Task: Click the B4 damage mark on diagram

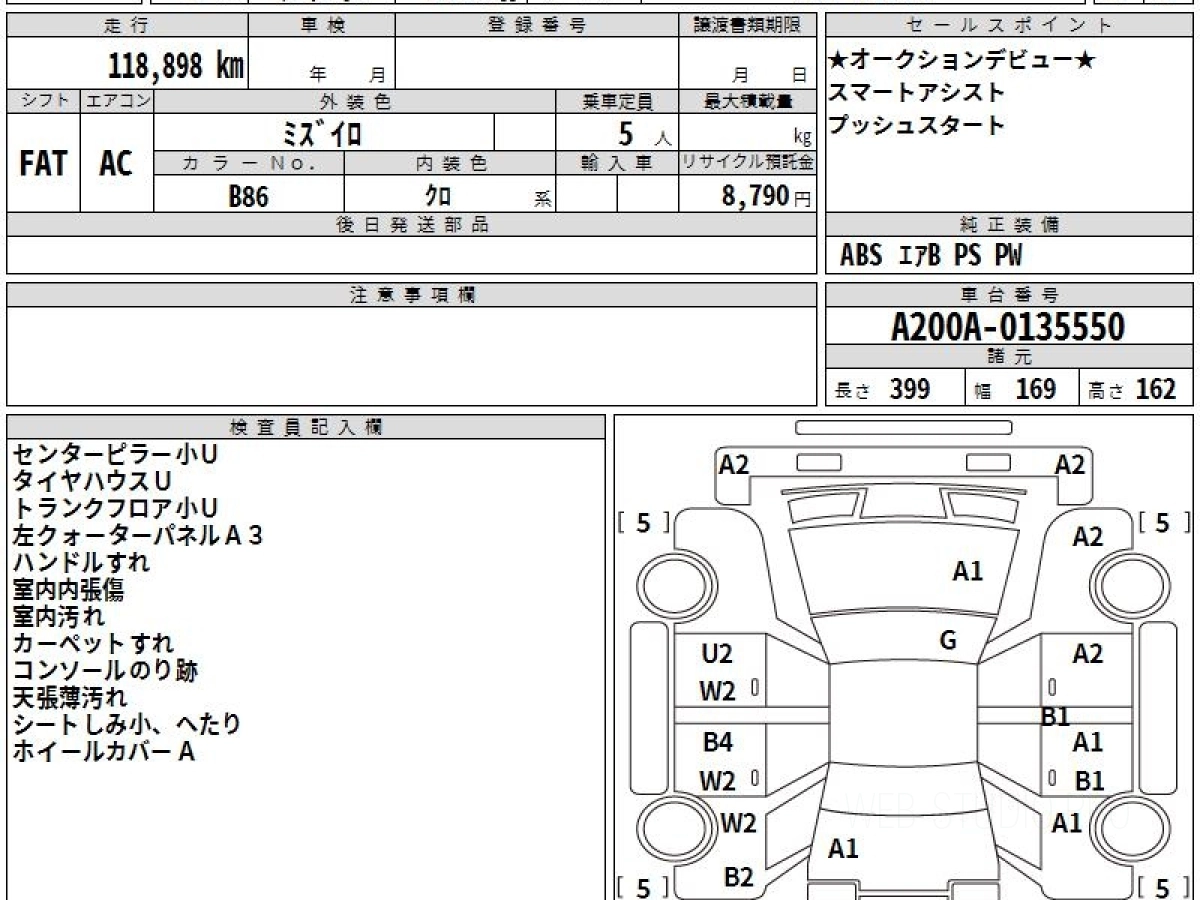Action: (x=717, y=742)
